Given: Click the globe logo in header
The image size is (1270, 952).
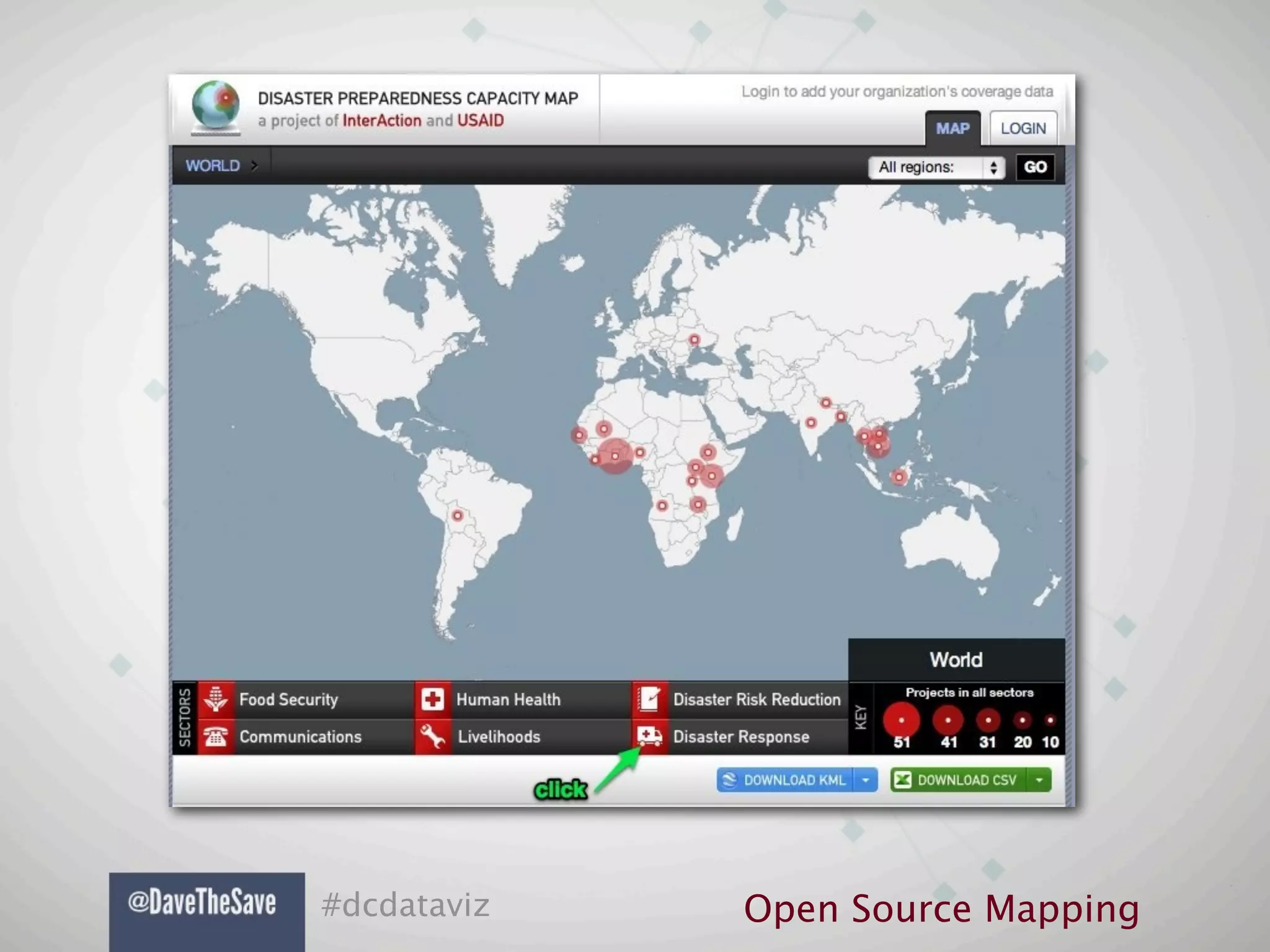Looking at the screenshot, I should pos(216,107).
